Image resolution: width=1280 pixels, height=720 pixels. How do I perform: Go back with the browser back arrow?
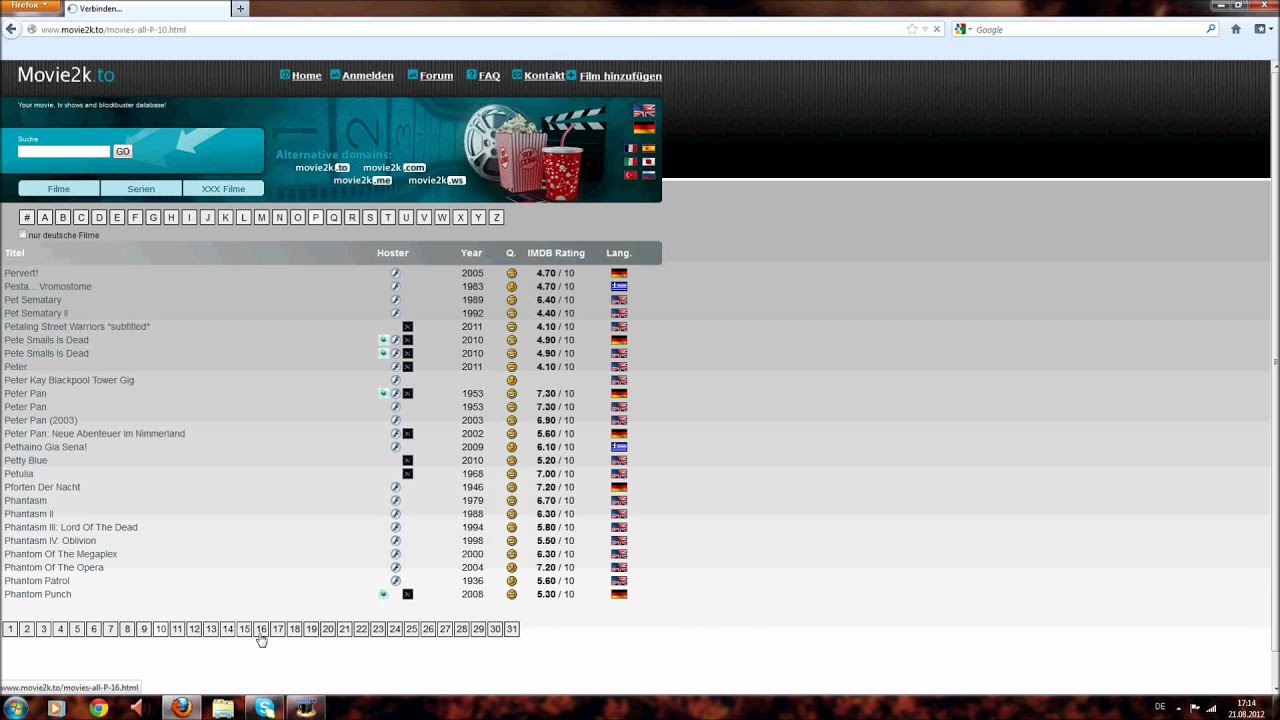tap(12, 30)
